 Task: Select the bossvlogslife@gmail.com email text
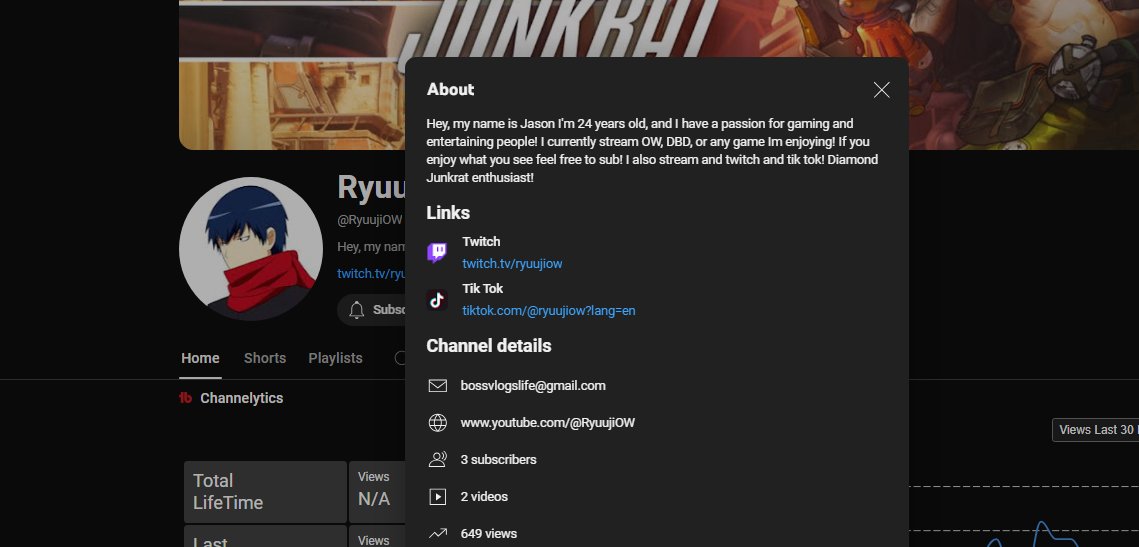pyautogui.click(x=532, y=386)
